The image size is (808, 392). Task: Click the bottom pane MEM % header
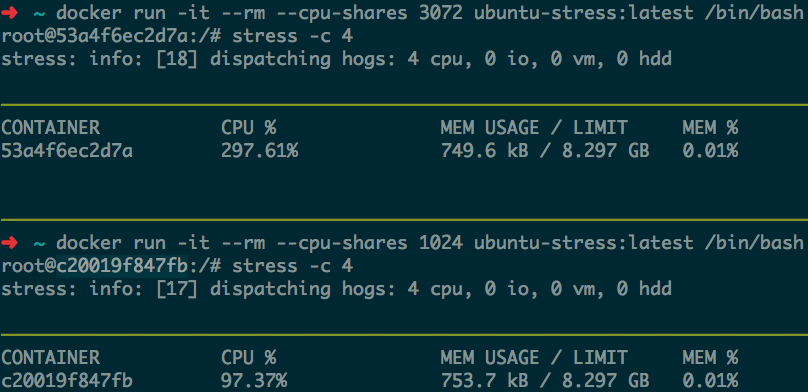tap(710, 357)
